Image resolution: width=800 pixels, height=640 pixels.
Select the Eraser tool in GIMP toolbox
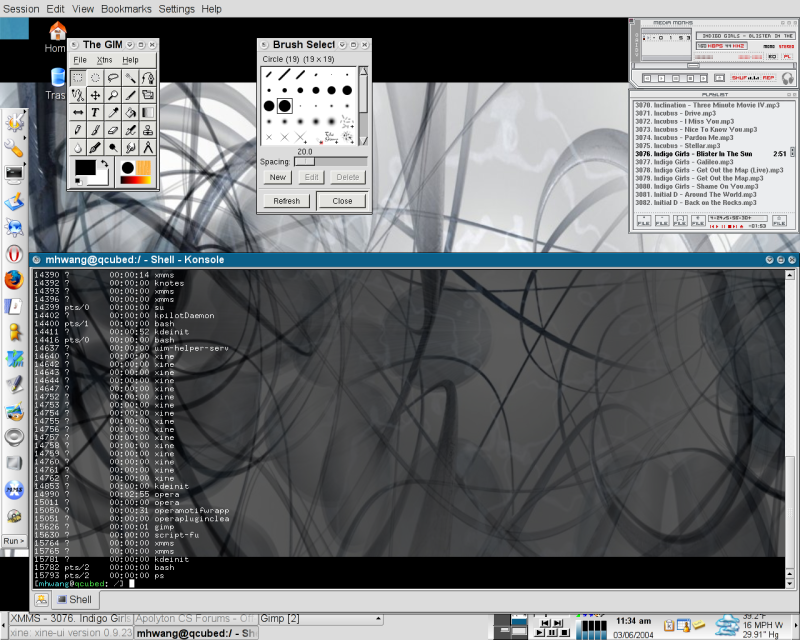(x=113, y=130)
